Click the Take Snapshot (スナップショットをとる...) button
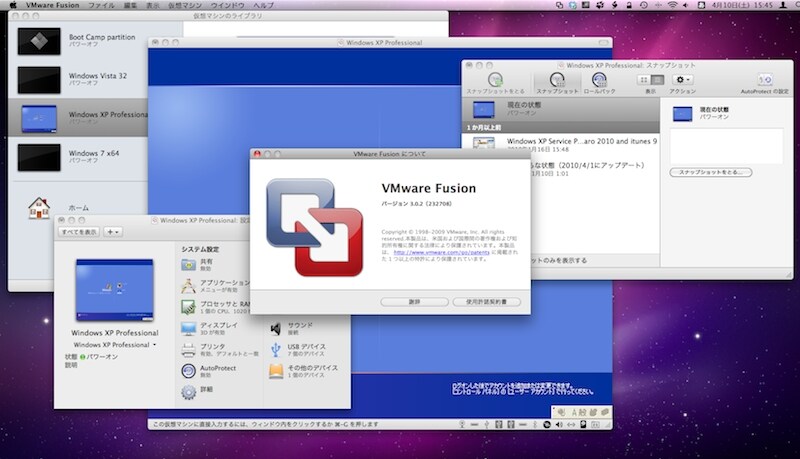 pos(711,172)
